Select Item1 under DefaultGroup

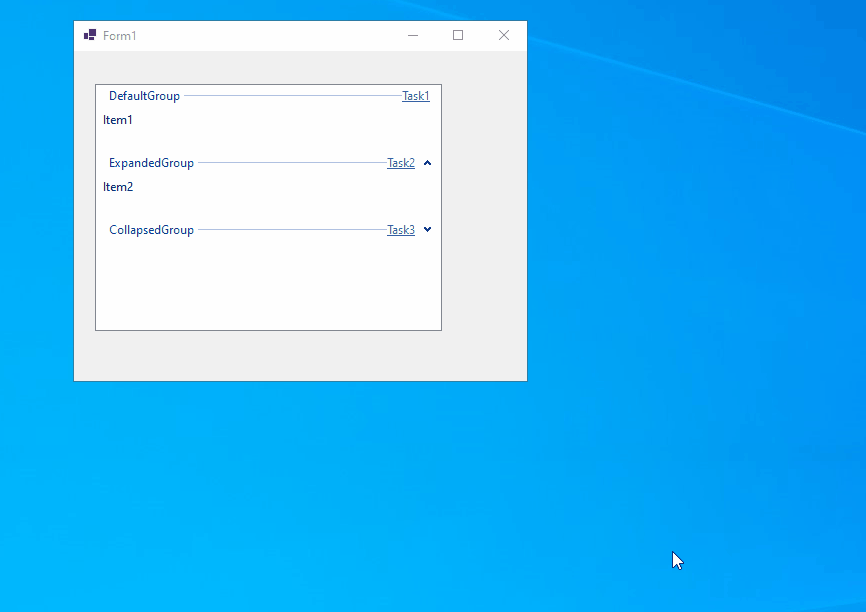[x=118, y=119]
